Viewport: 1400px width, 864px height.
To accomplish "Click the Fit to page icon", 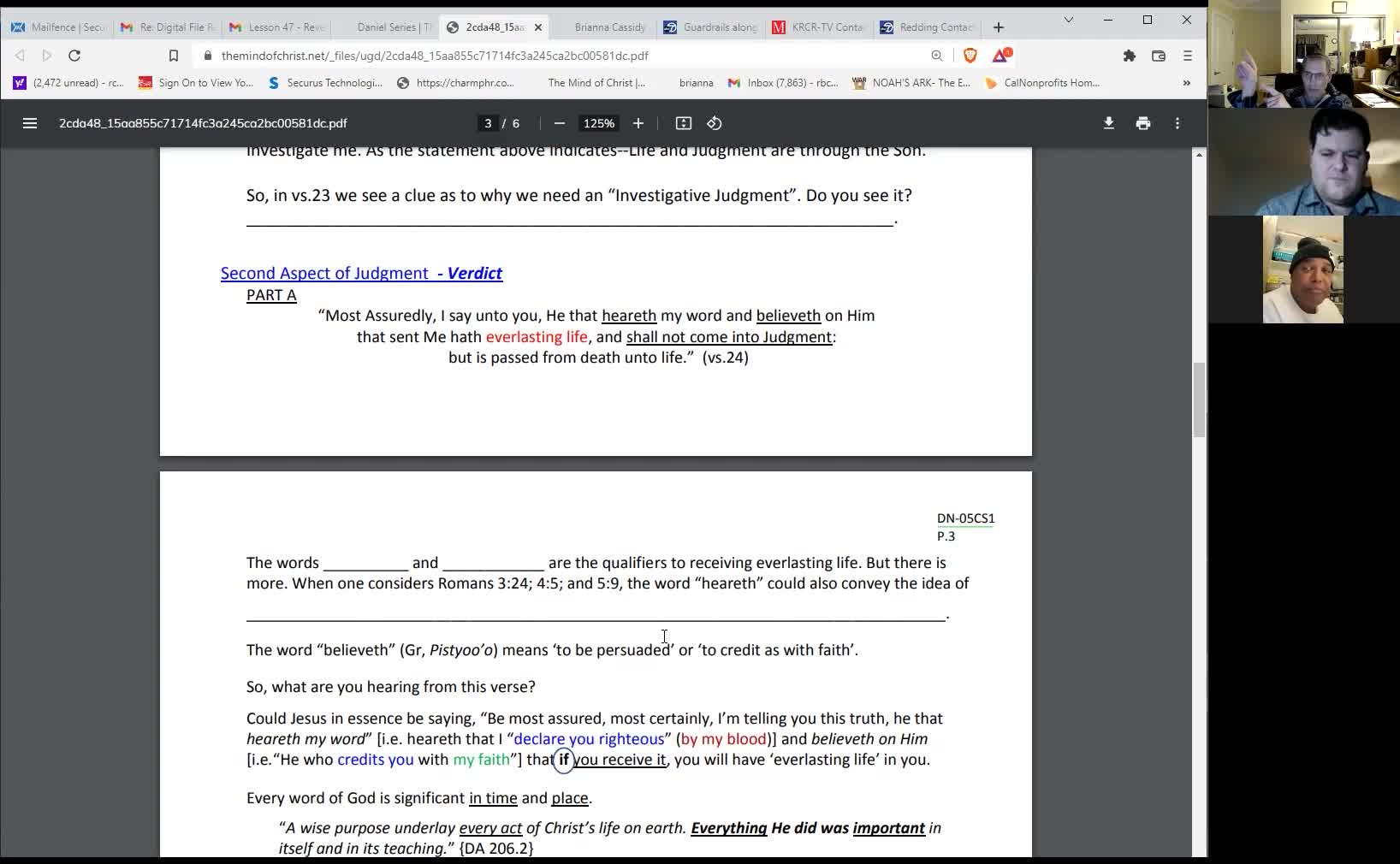I will [684, 123].
